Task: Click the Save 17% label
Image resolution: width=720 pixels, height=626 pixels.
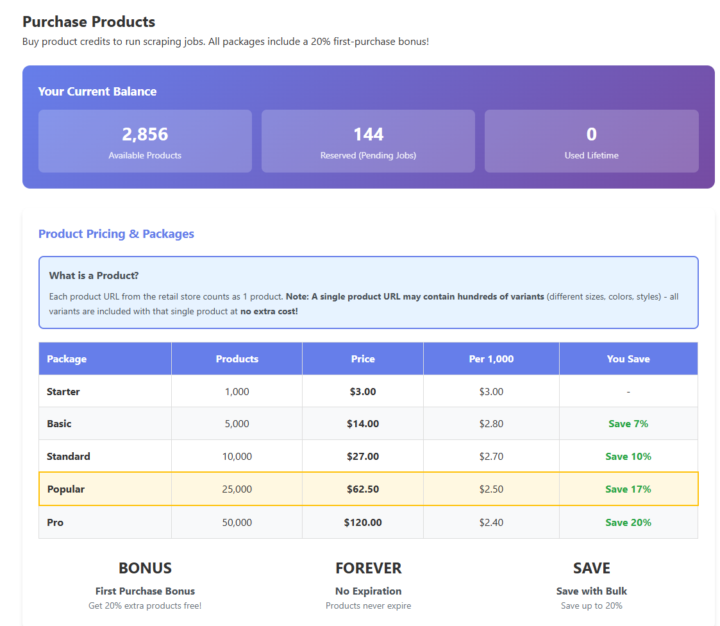Action: click(x=628, y=489)
